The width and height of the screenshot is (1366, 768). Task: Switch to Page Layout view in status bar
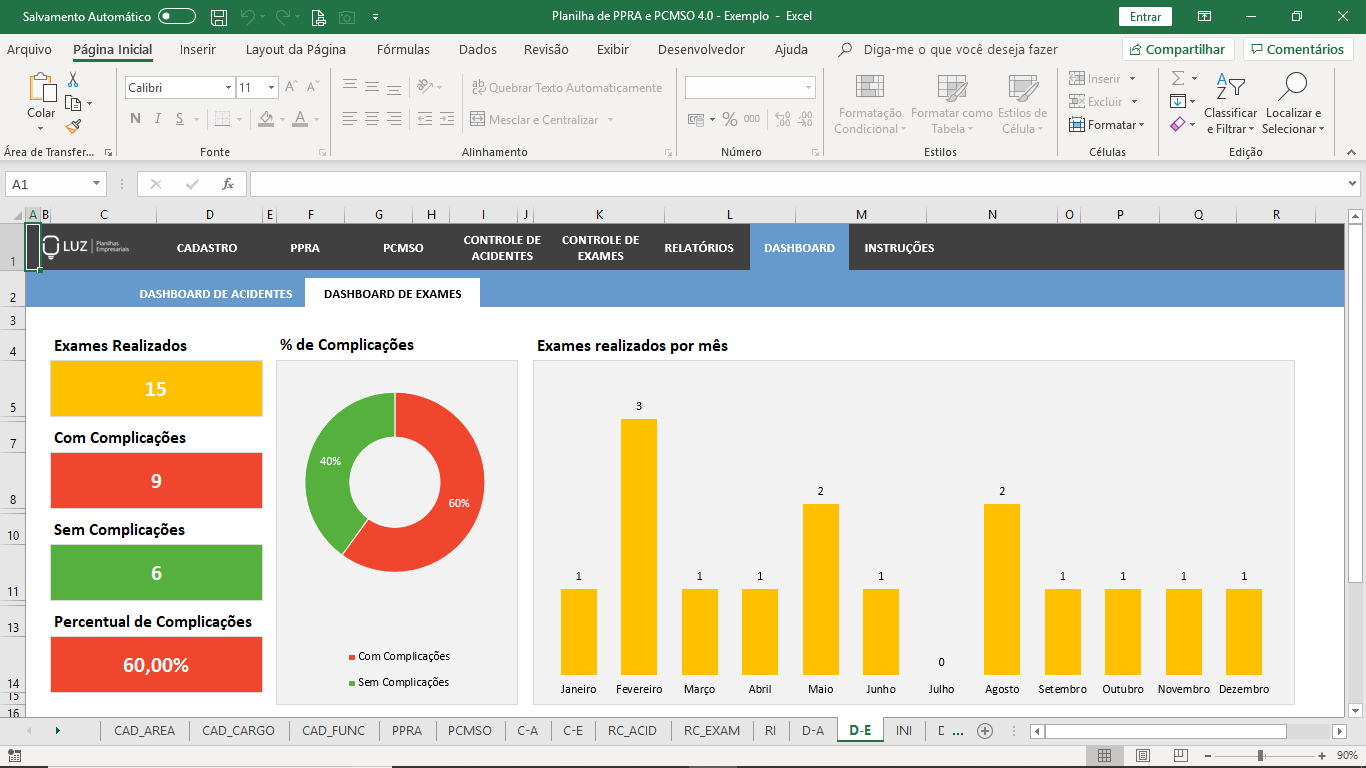point(1142,755)
